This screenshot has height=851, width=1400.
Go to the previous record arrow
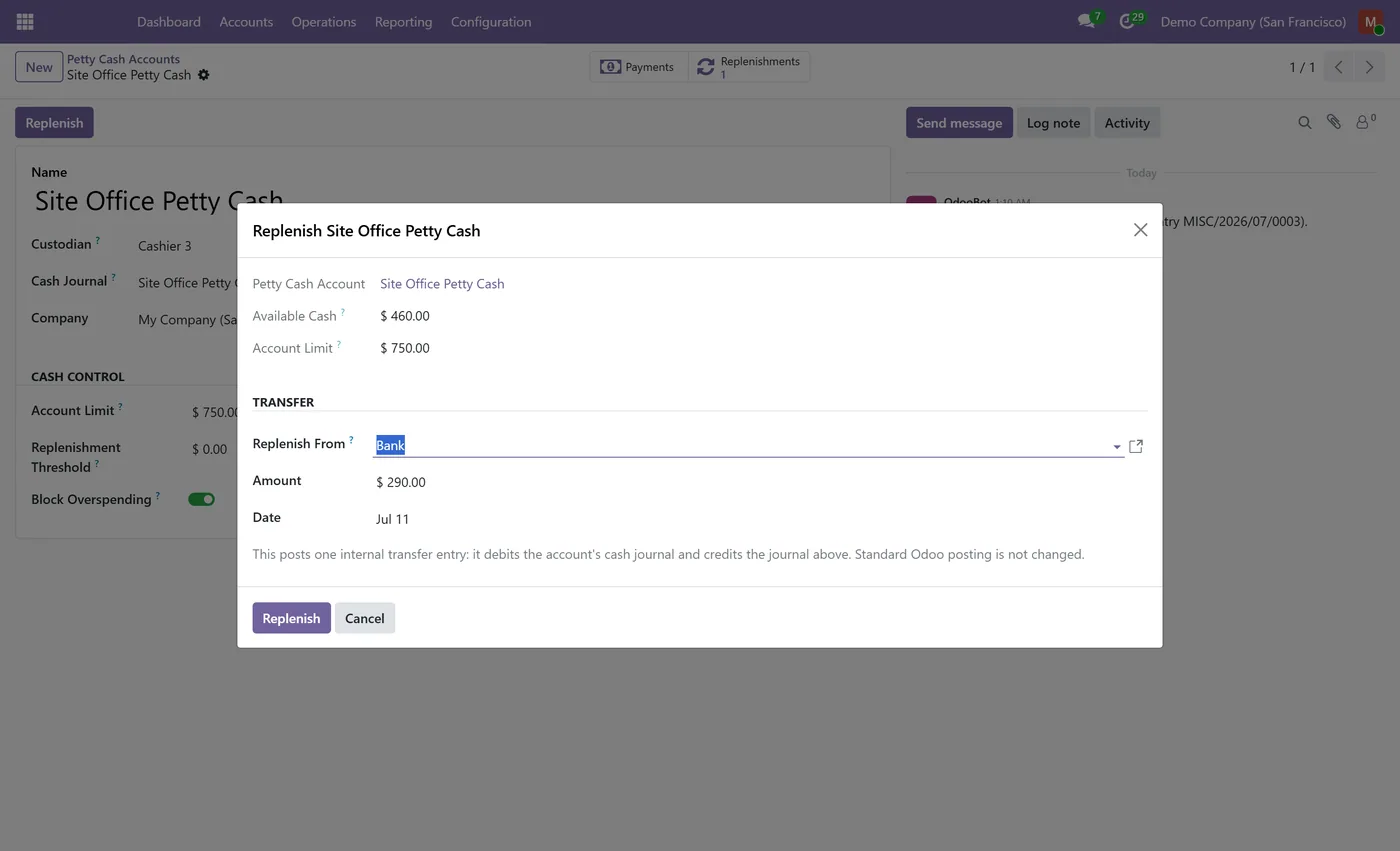(1338, 67)
